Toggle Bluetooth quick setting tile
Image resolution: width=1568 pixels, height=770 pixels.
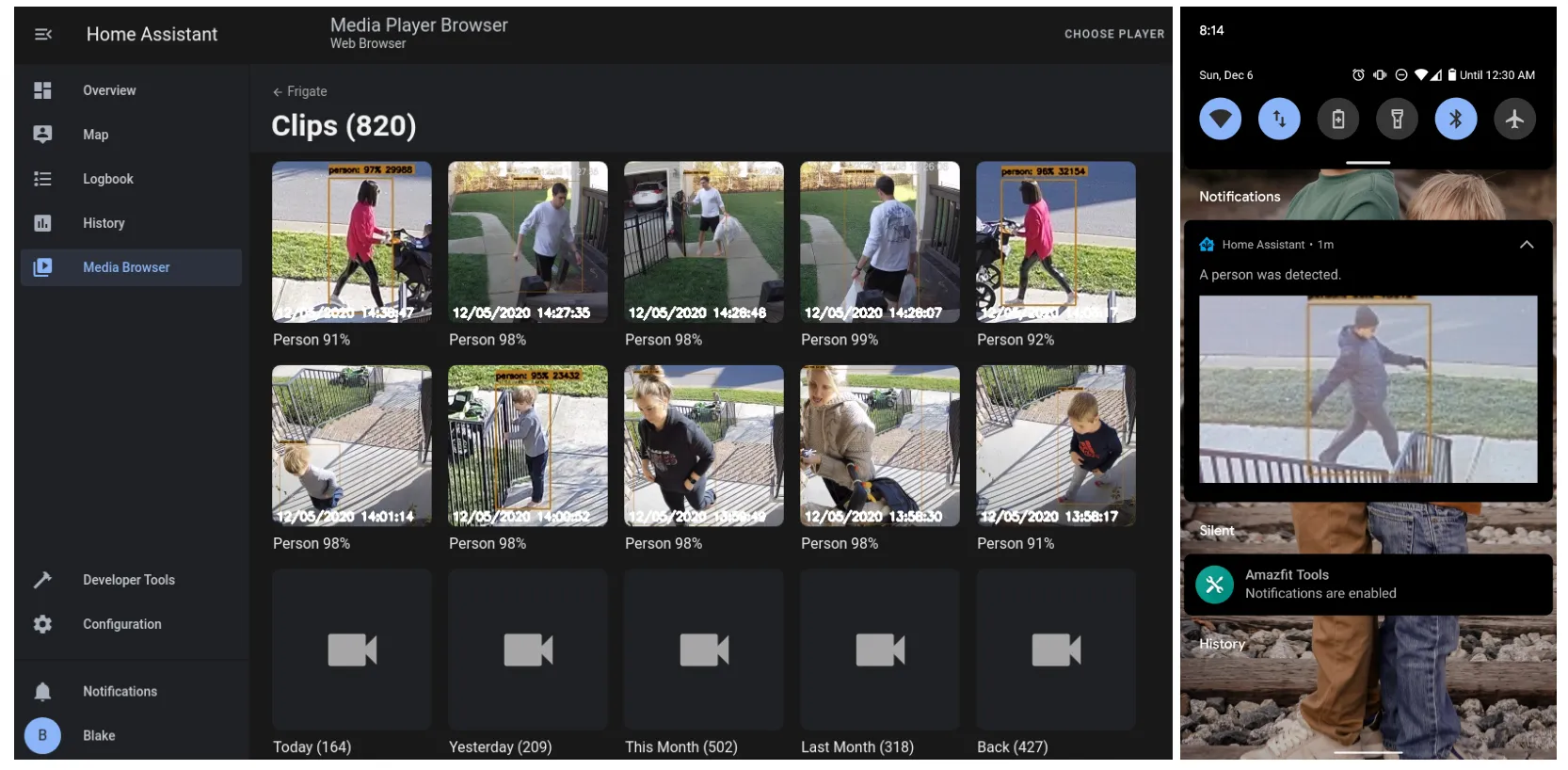[1455, 120]
